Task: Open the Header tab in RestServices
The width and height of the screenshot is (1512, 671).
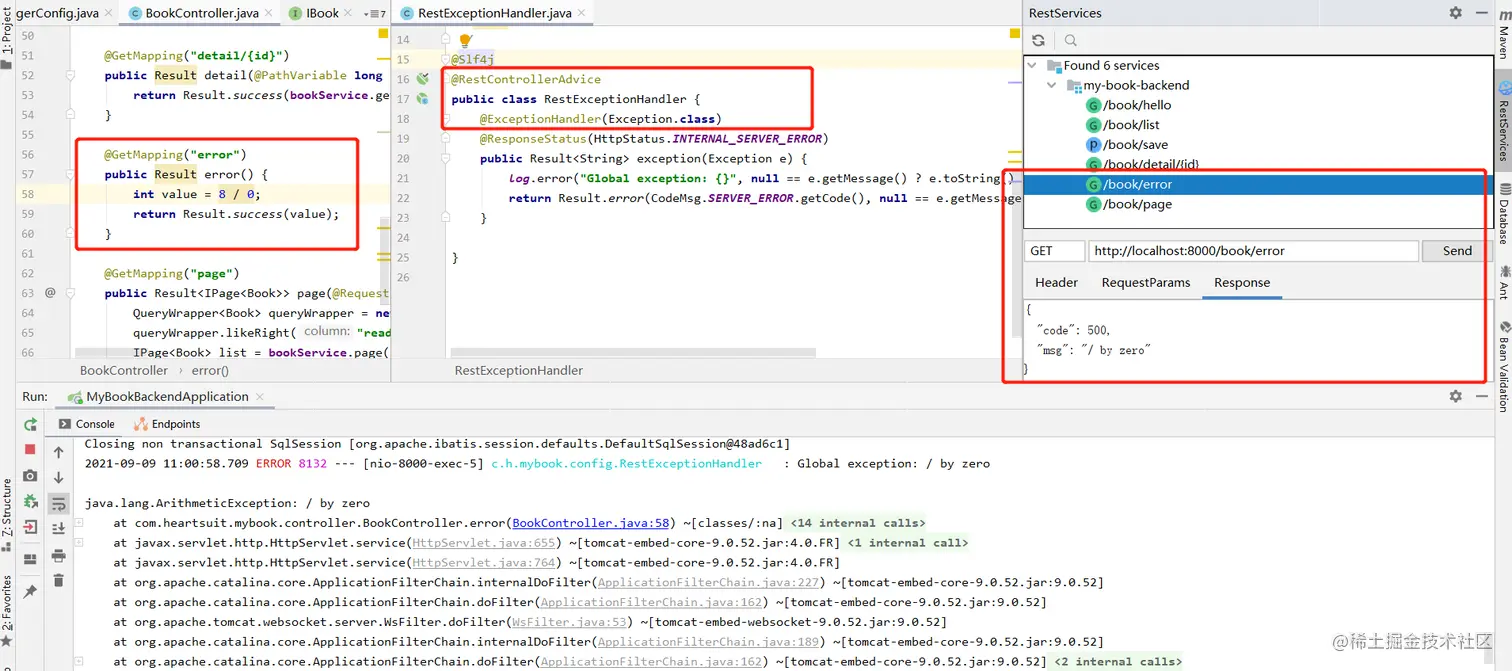Action: pos(1056,283)
